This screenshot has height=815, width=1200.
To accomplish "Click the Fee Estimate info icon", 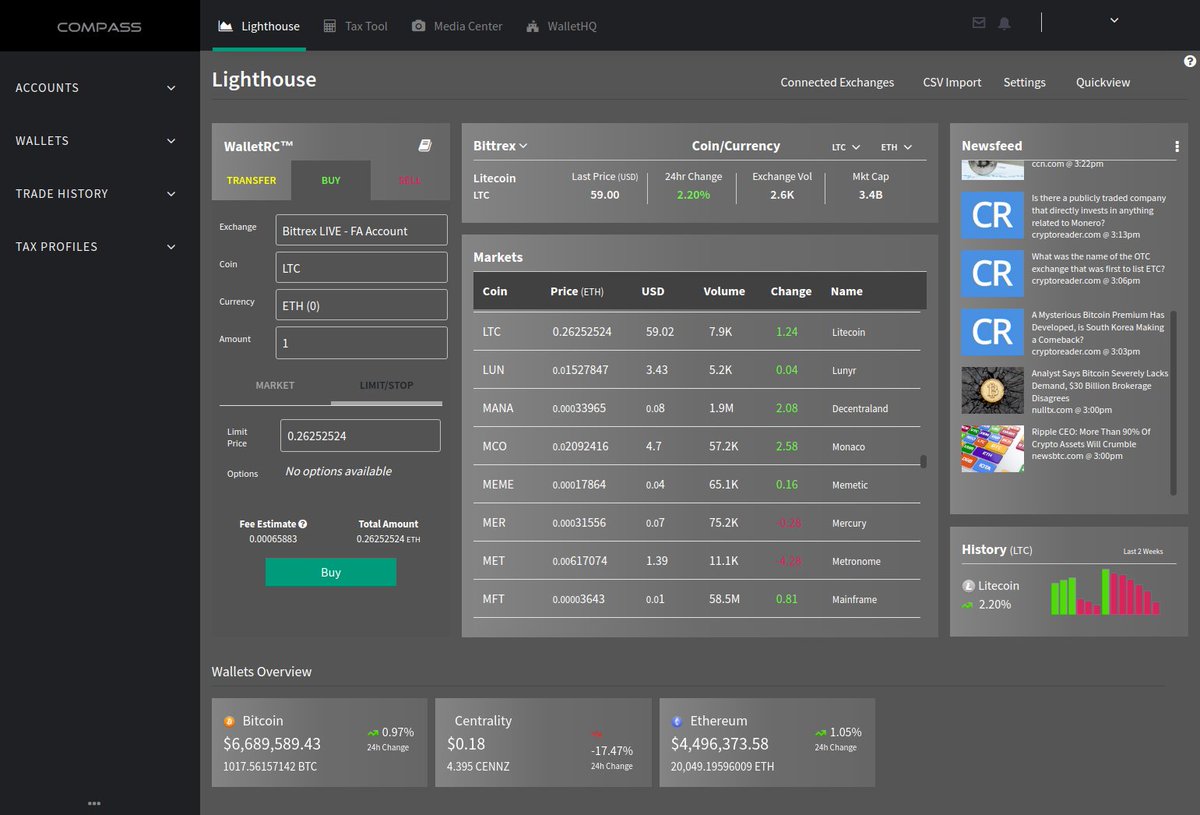I will [303, 524].
